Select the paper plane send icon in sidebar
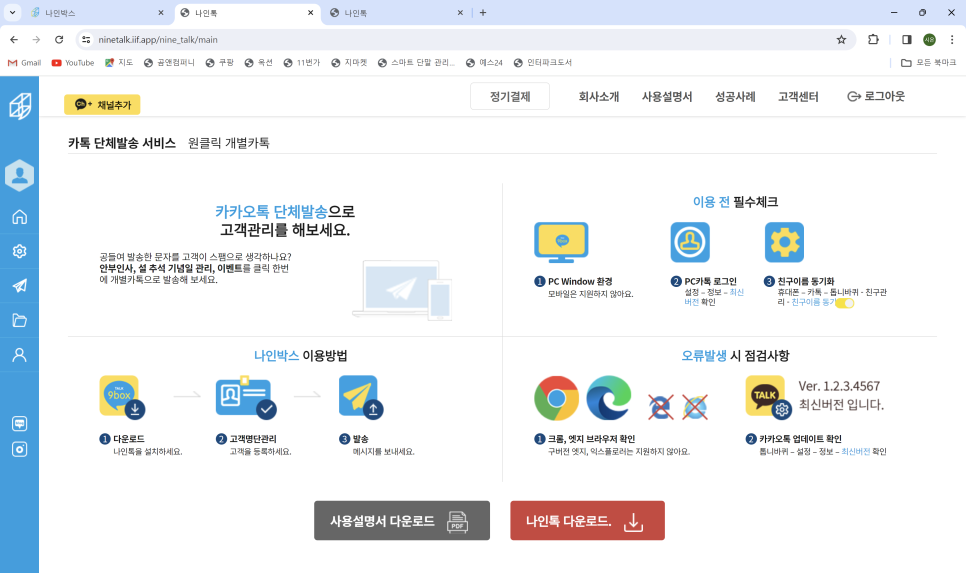This screenshot has width=966, height=573. click(x=20, y=286)
